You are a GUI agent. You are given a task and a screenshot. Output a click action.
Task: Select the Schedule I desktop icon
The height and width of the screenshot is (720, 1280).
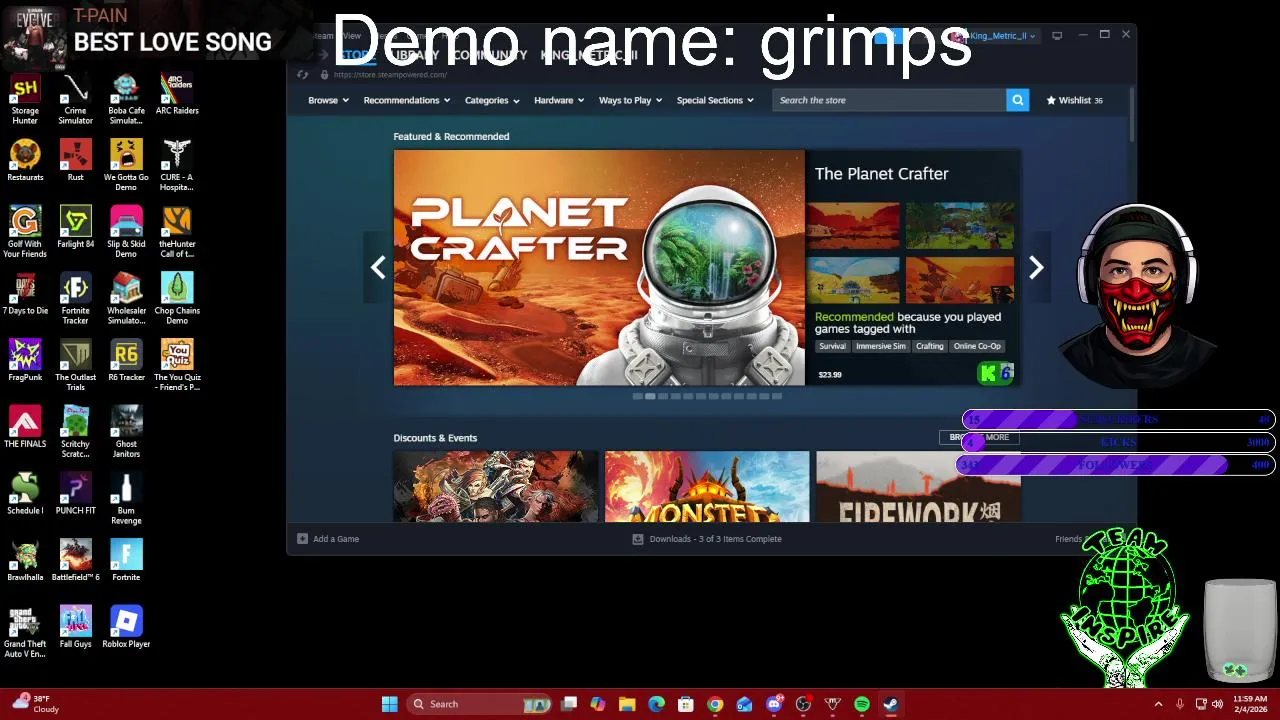[25, 494]
